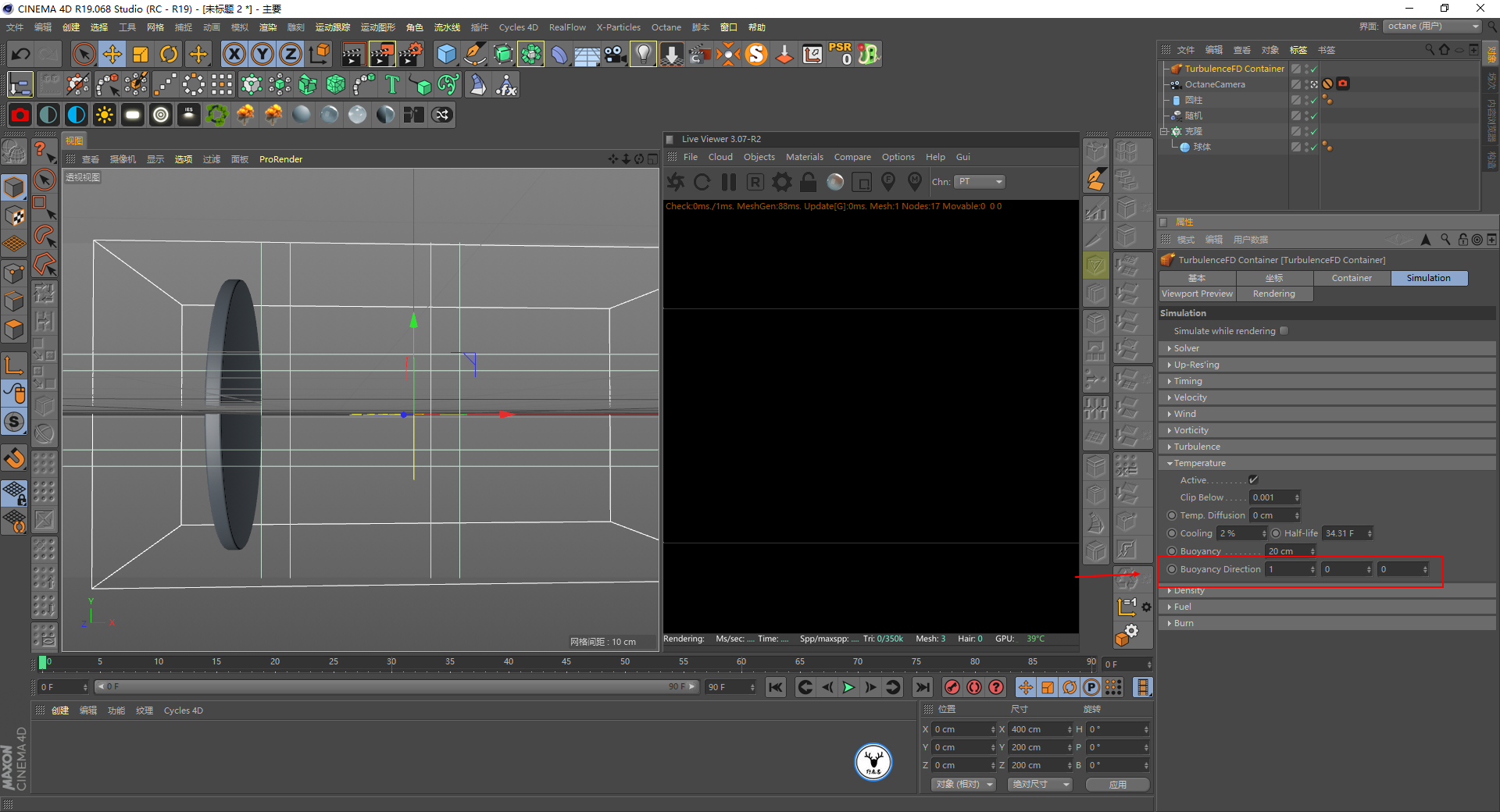The width and height of the screenshot is (1500, 812).
Task: Click the Octane daylight sun icon
Action: pos(104,115)
